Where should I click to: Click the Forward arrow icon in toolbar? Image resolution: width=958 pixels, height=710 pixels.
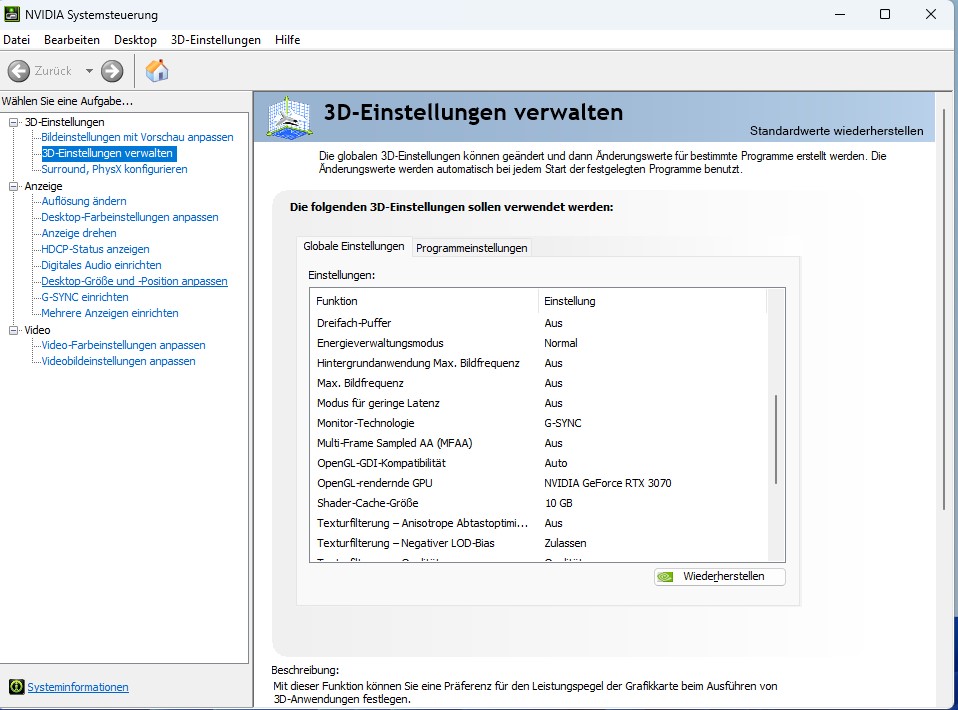[x=112, y=71]
